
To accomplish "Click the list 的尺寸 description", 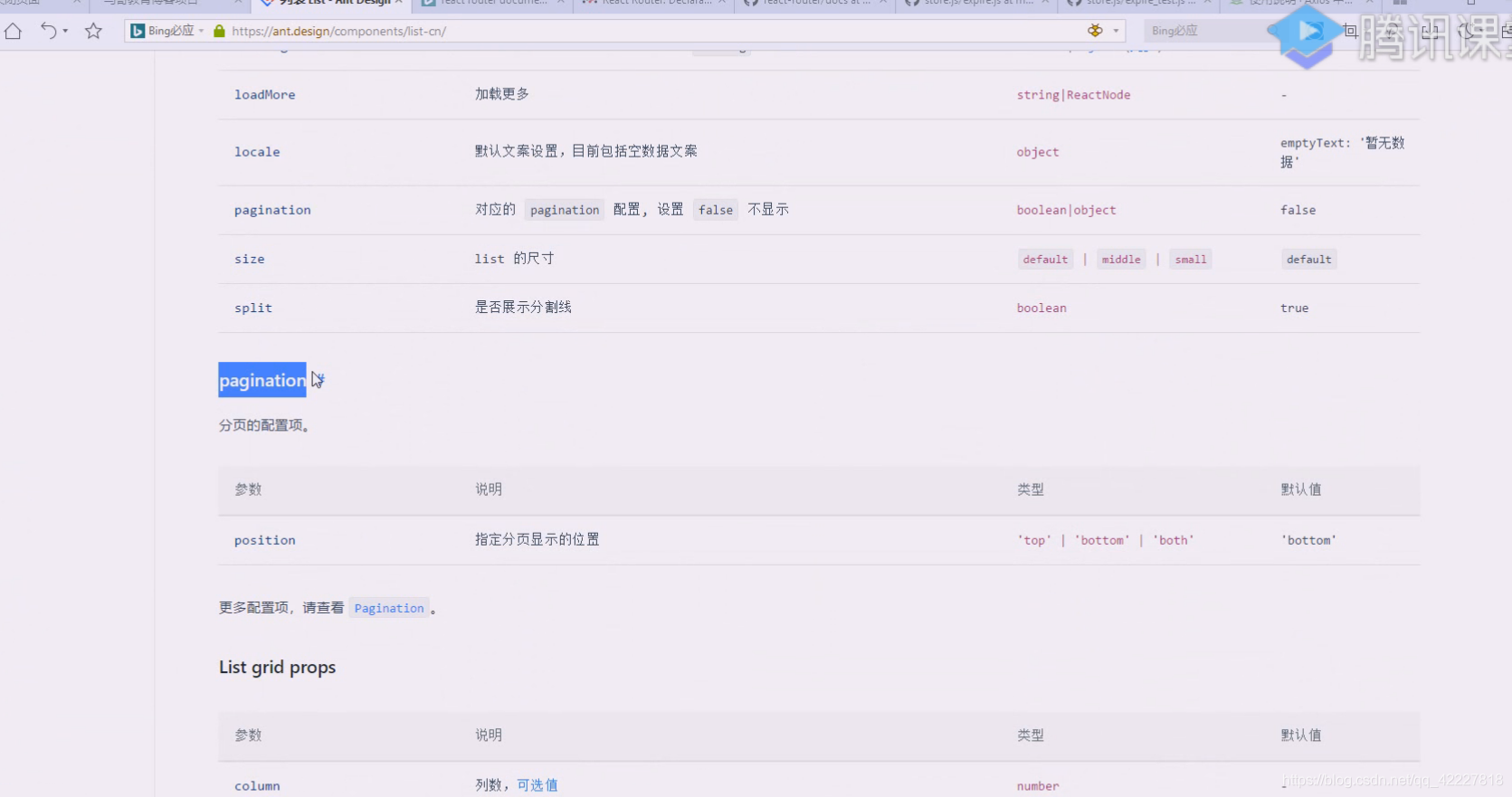I will [514, 259].
